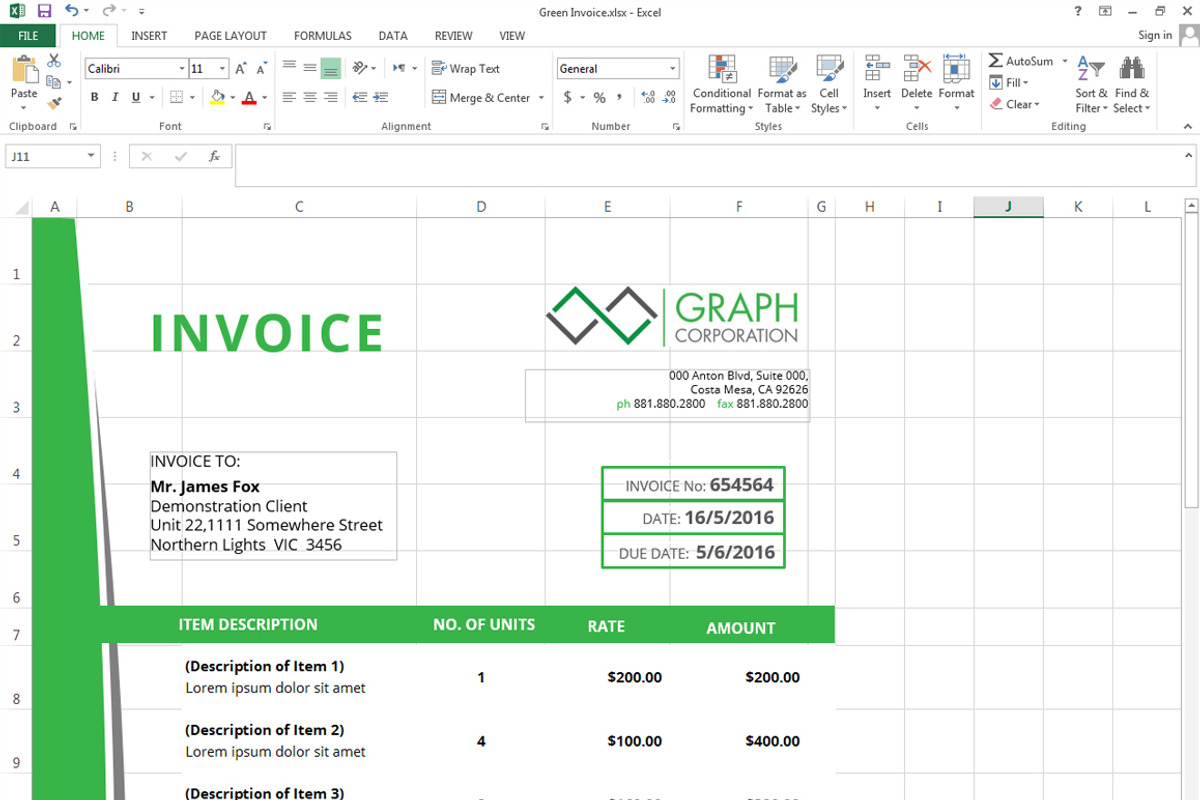Viewport: 1200px width, 800px height.
Task: Click the Insert Function fx button
Action: coord(214,157)
